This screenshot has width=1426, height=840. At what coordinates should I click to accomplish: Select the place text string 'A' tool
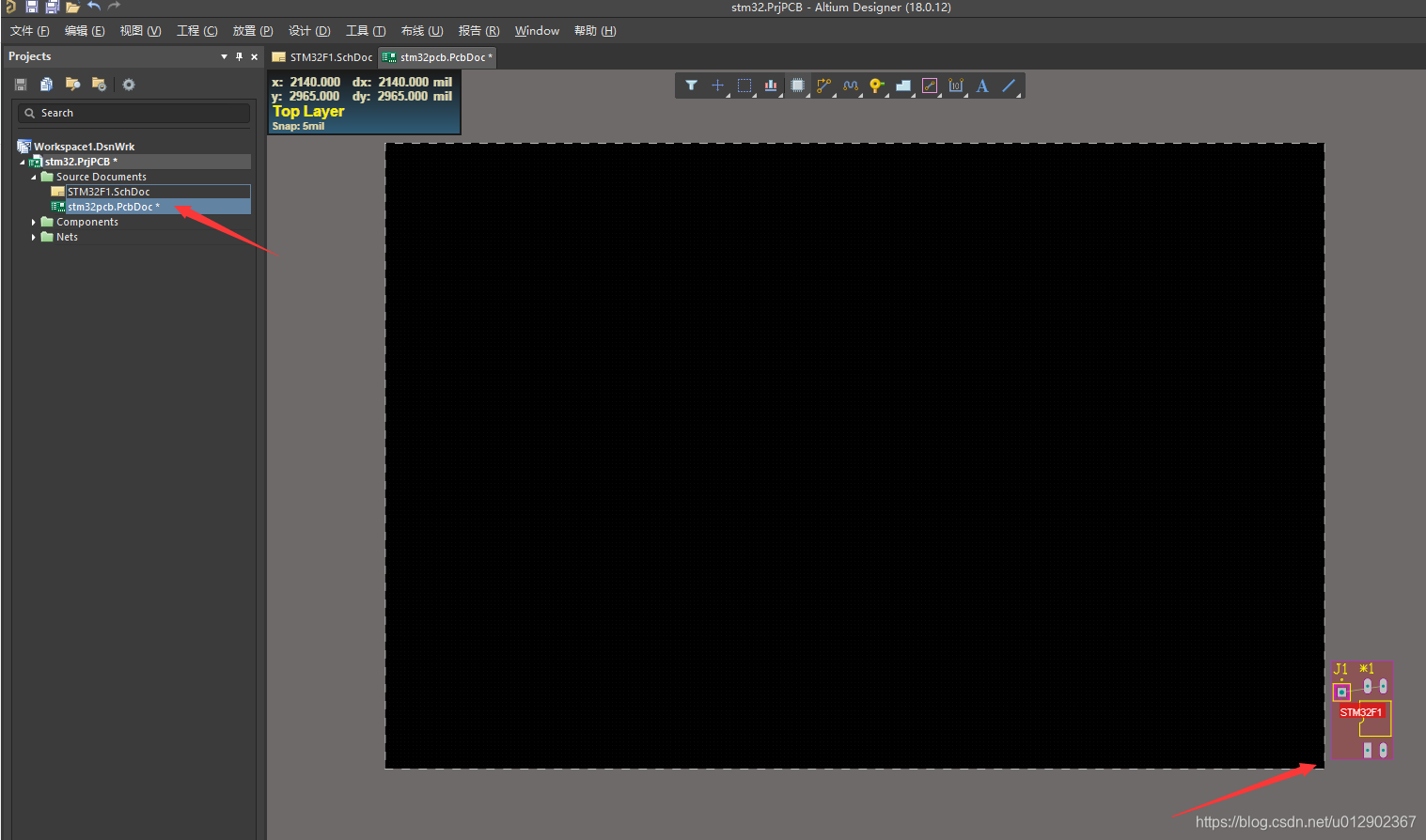tap(982, 86)
